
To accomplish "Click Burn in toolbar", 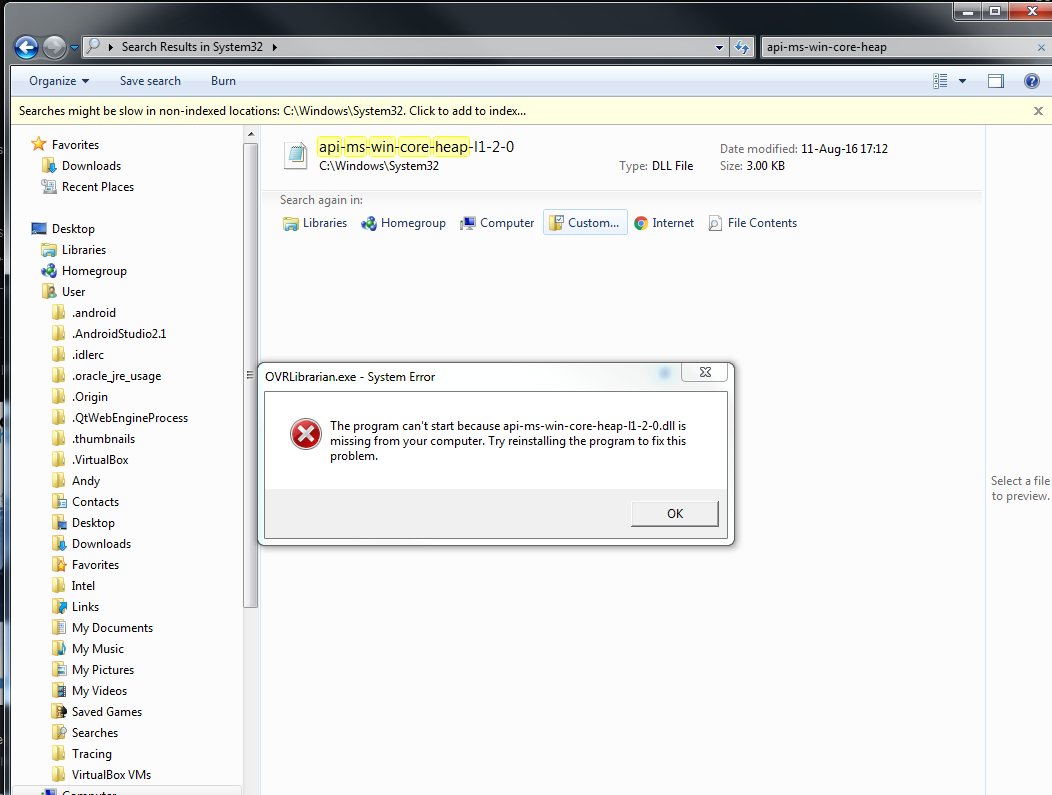I will (x=223, y=81).
